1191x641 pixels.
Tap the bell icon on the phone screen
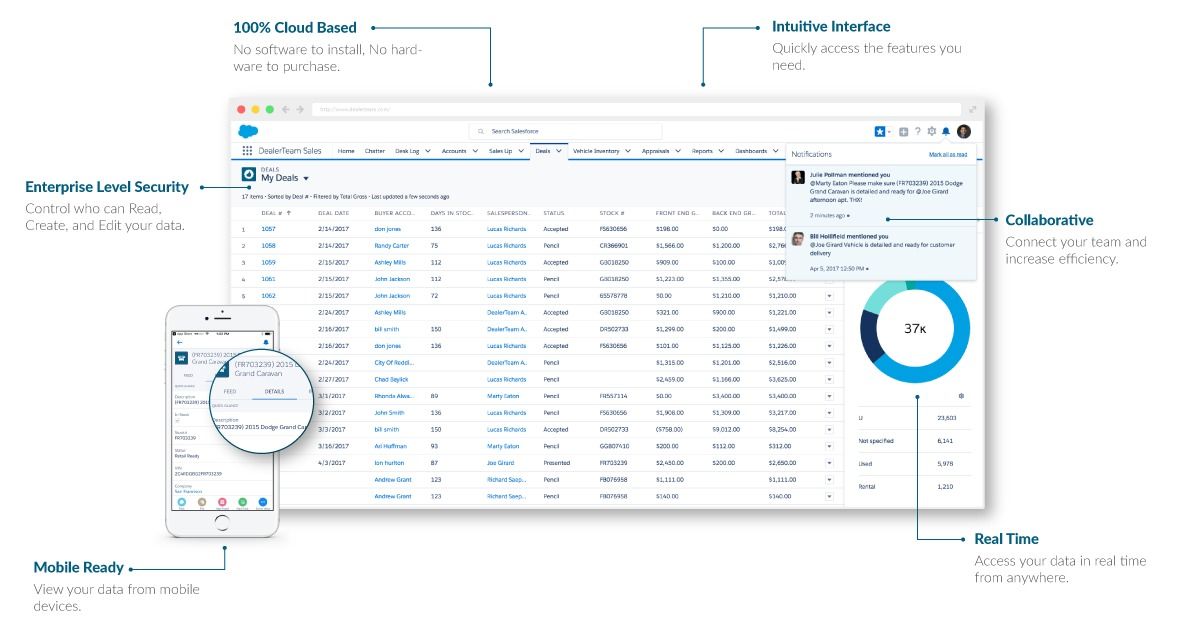coord(266,343)
